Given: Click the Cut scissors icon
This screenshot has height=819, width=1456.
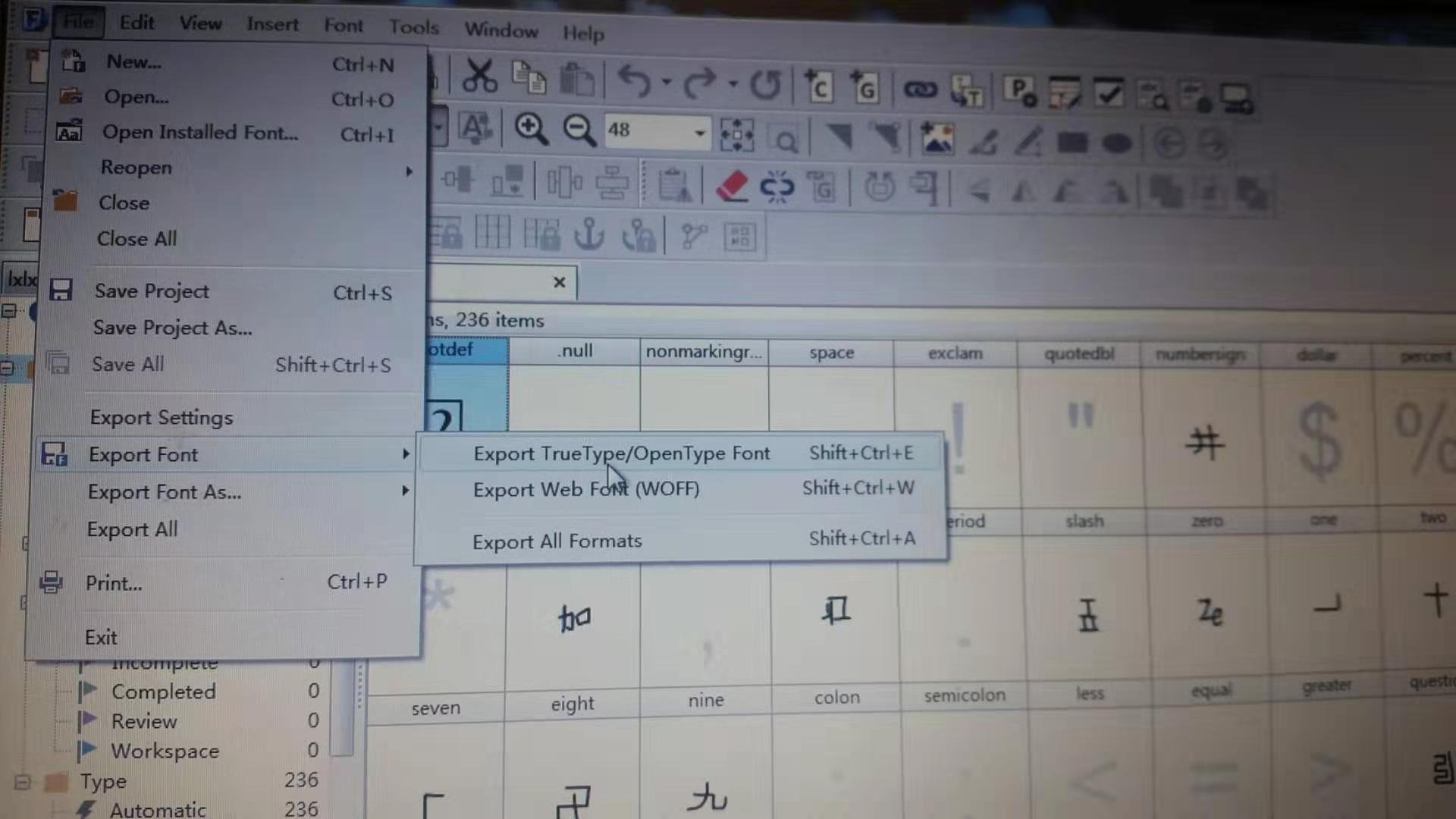Looking at the screenshot, I should [x=479, y=77].
